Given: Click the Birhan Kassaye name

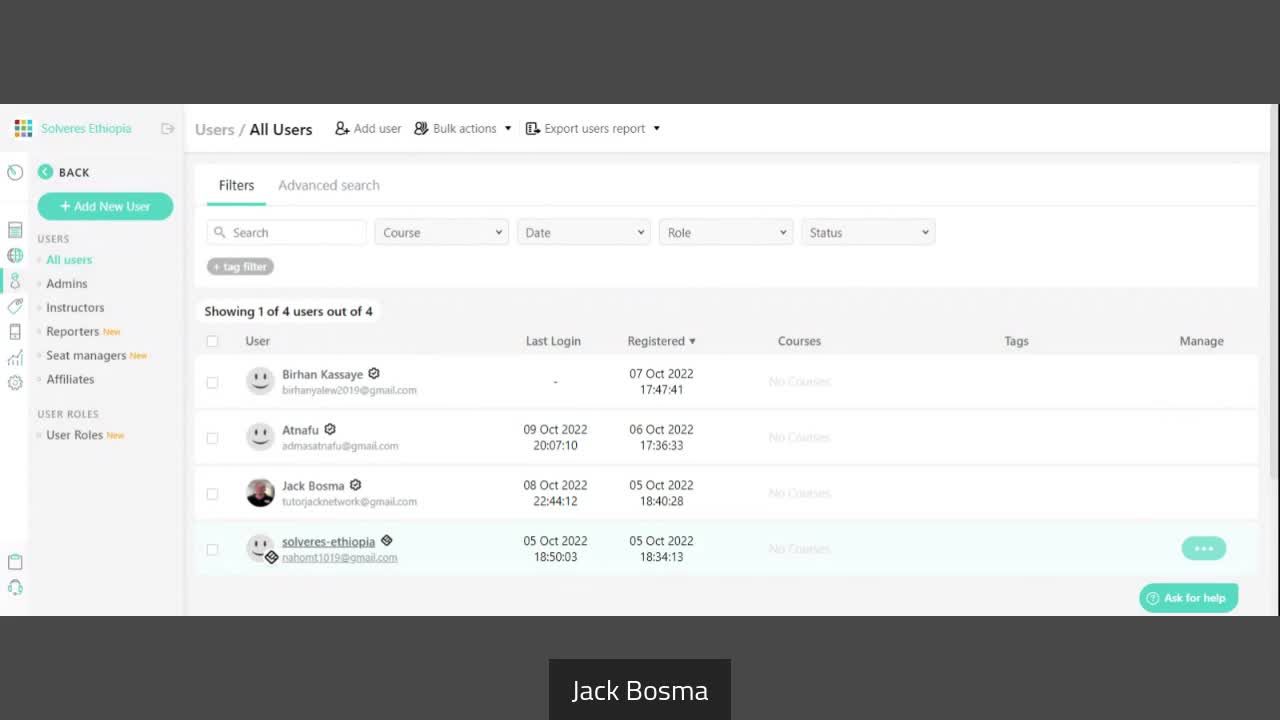Looking at the screenshot, I should [322, 375].
